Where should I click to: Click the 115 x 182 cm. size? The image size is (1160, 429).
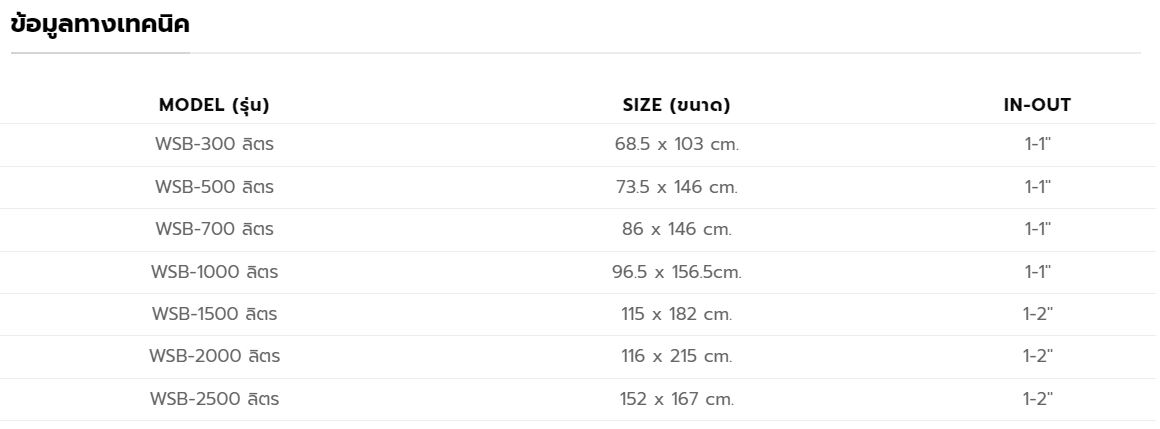coord(676,314)
